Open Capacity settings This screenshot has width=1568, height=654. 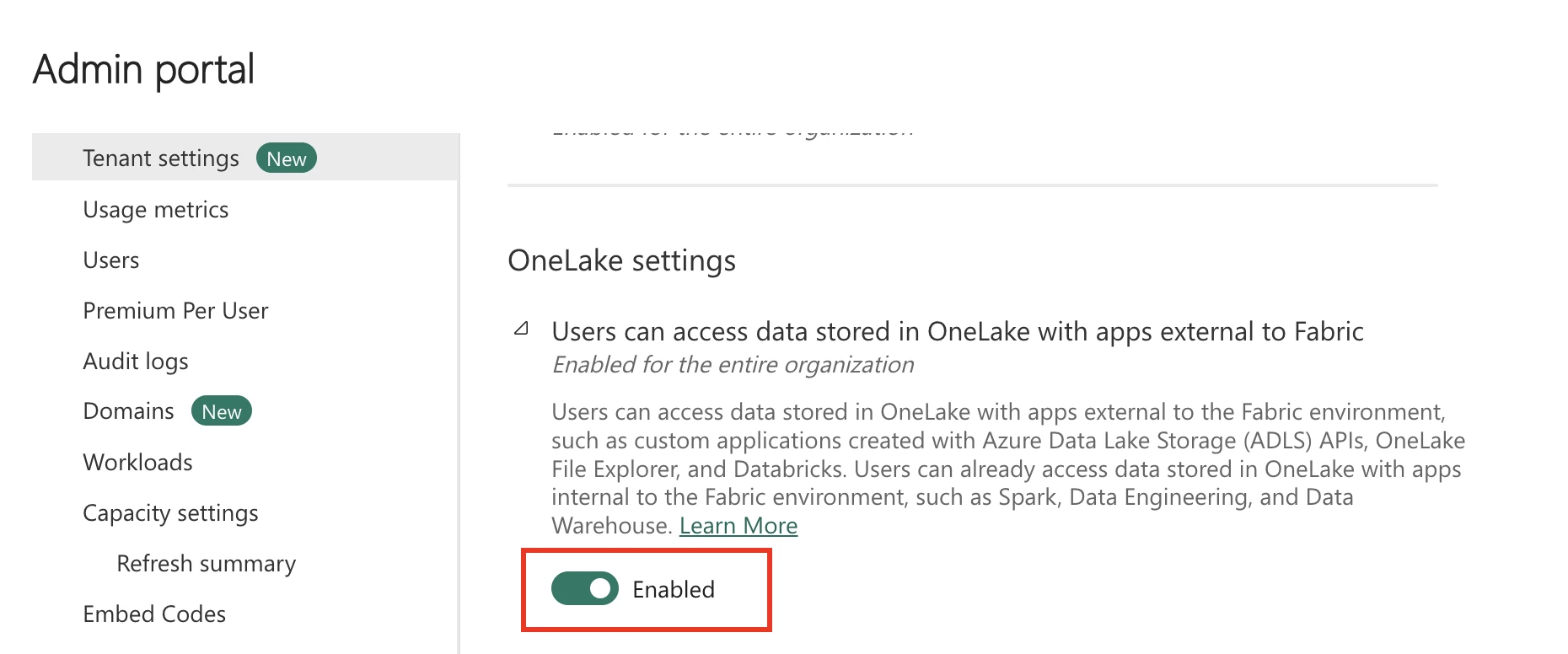coord(170,513)
